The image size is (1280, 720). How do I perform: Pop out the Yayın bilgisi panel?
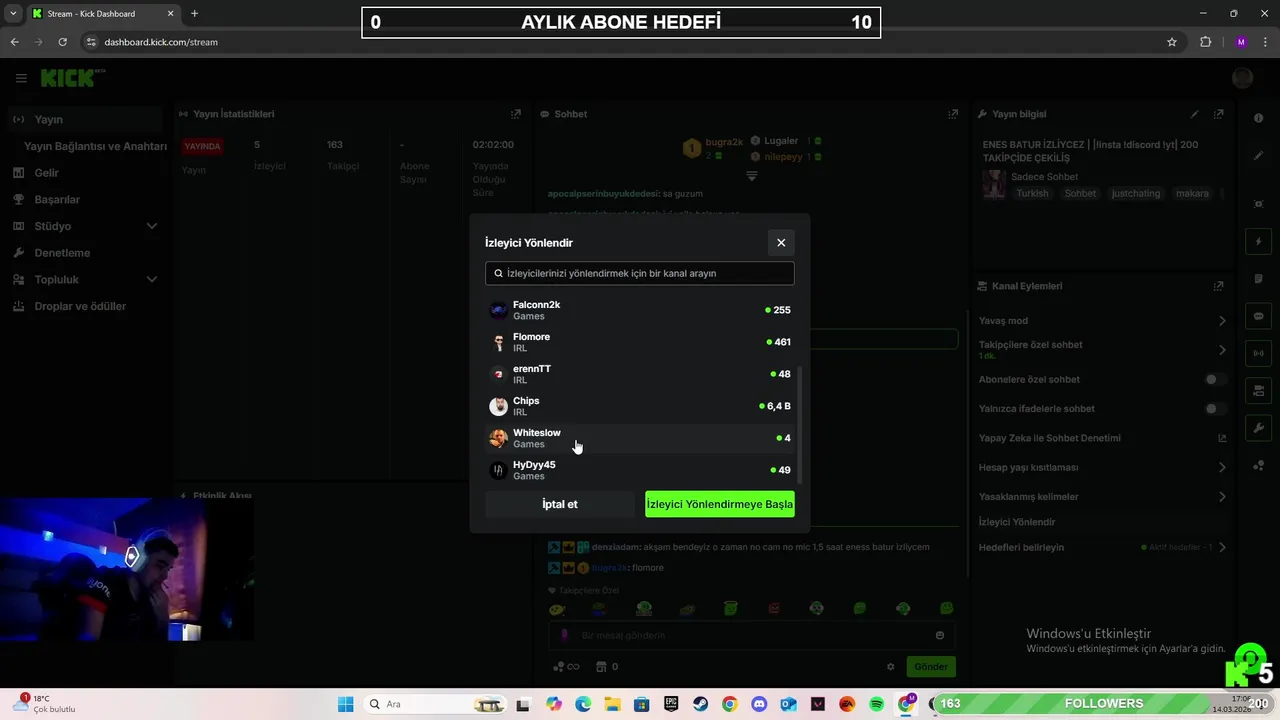(x=1218, y=114)
